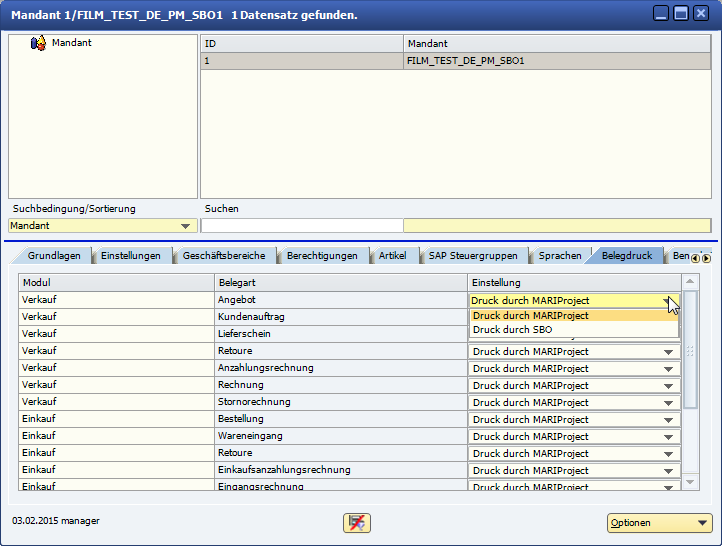Open the Suchbedingung/Sortierung Mandant dropdown
Viewport: 722px width, 546px height.
185,226
